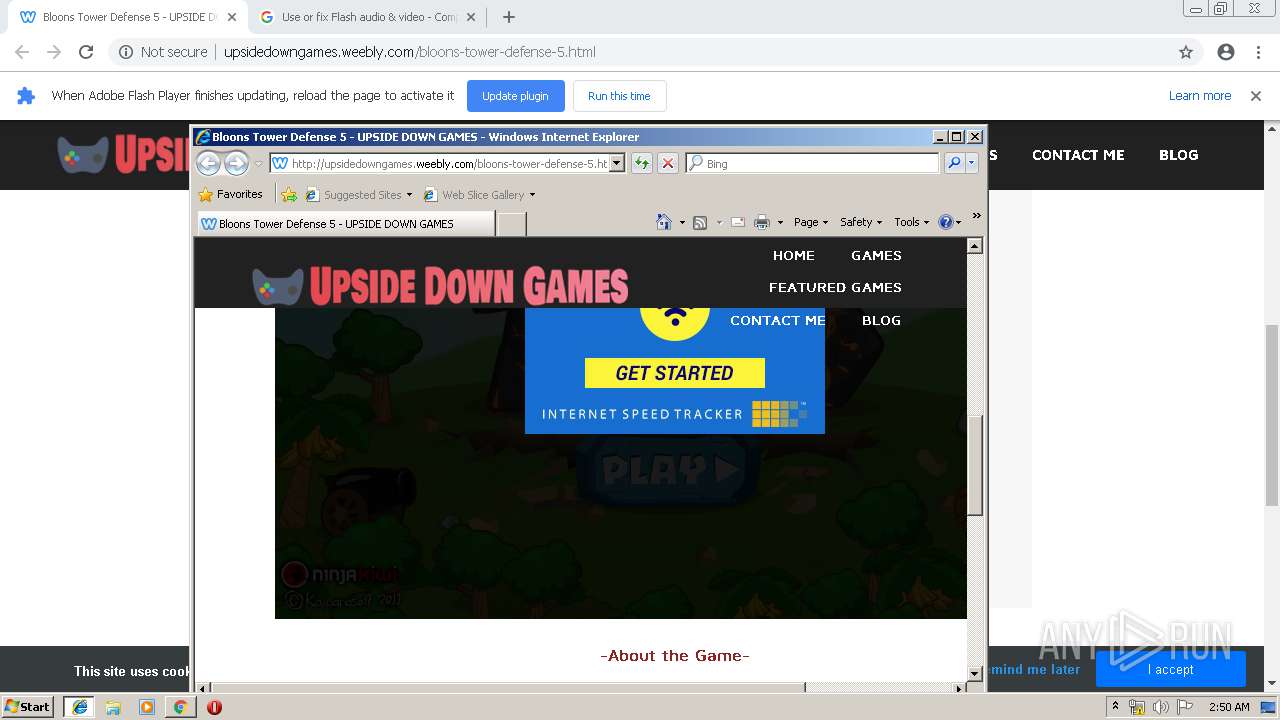Click the Chrome address bar URL
Viewport: 1280px width, 720px height.
409,52
